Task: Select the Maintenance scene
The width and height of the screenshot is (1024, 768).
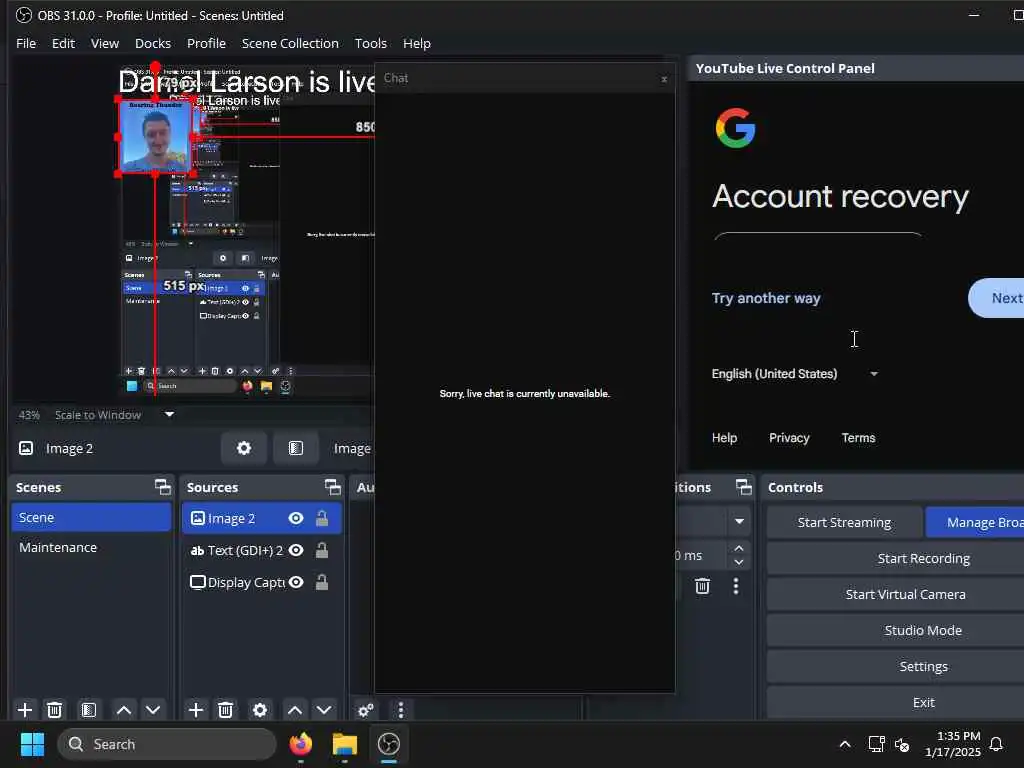Action: point(91,547)
